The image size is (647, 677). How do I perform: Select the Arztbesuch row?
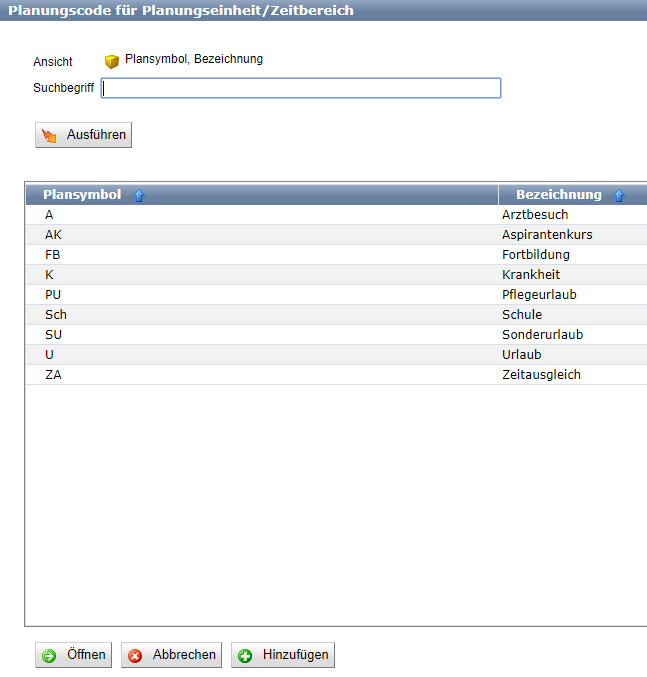[535, 215]
